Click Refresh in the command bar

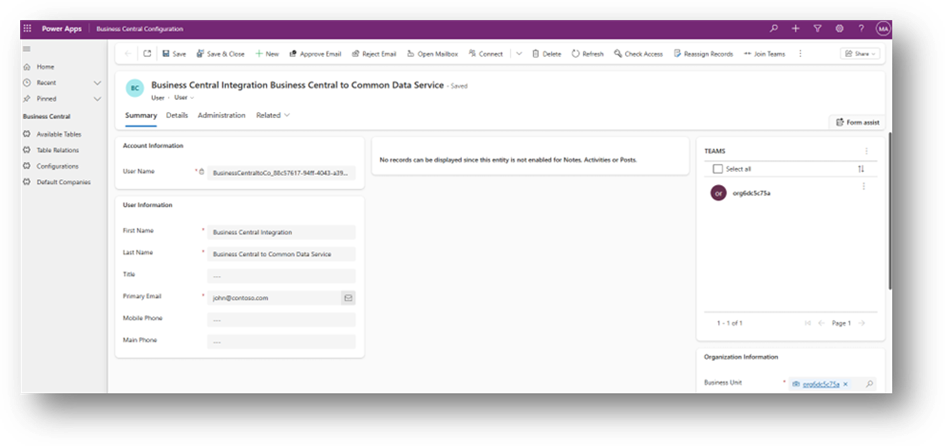click(588, 54)
